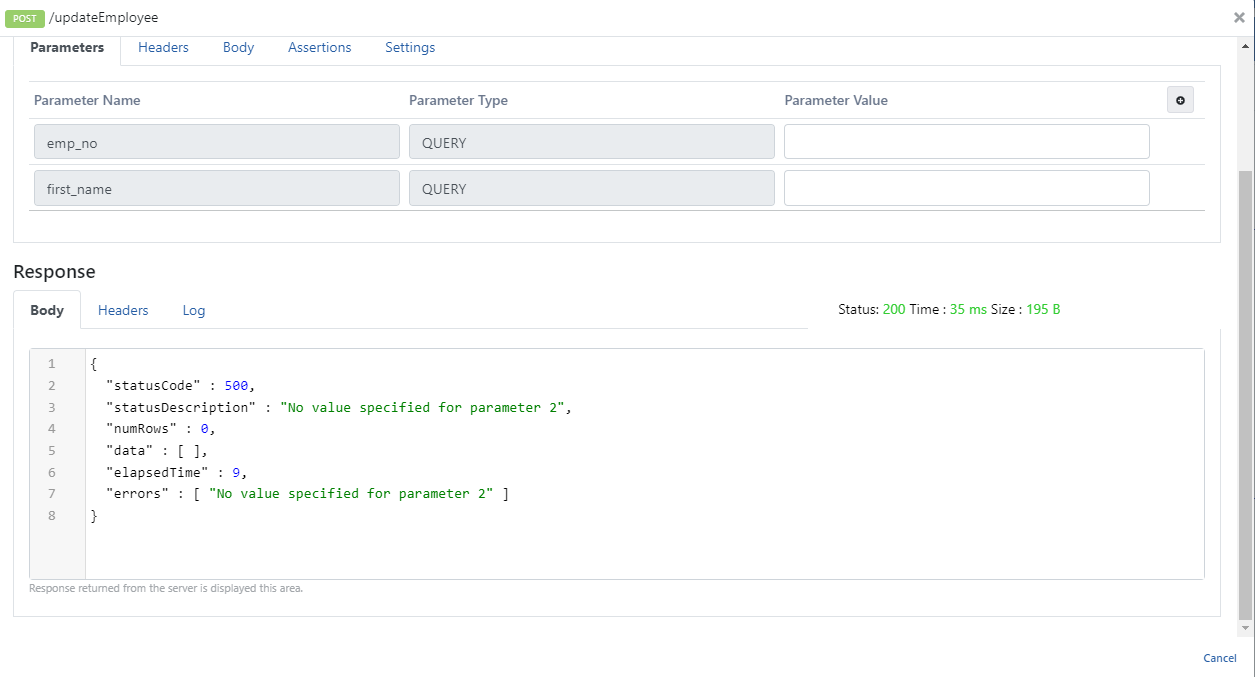This screenshot has width=1255, height=677.
Task: Click the "elapsedTime" : 9 line
Action: click(x=177, y=472)
